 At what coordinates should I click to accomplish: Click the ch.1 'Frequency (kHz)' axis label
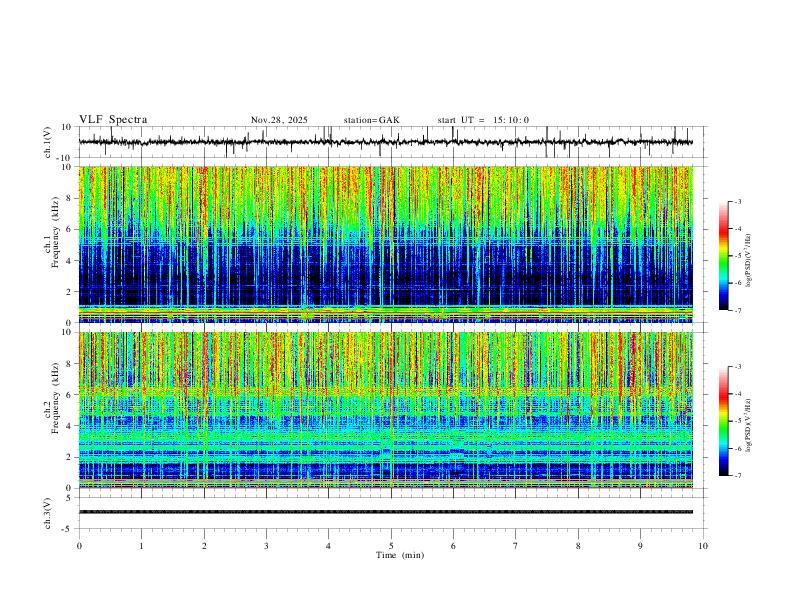56,232
